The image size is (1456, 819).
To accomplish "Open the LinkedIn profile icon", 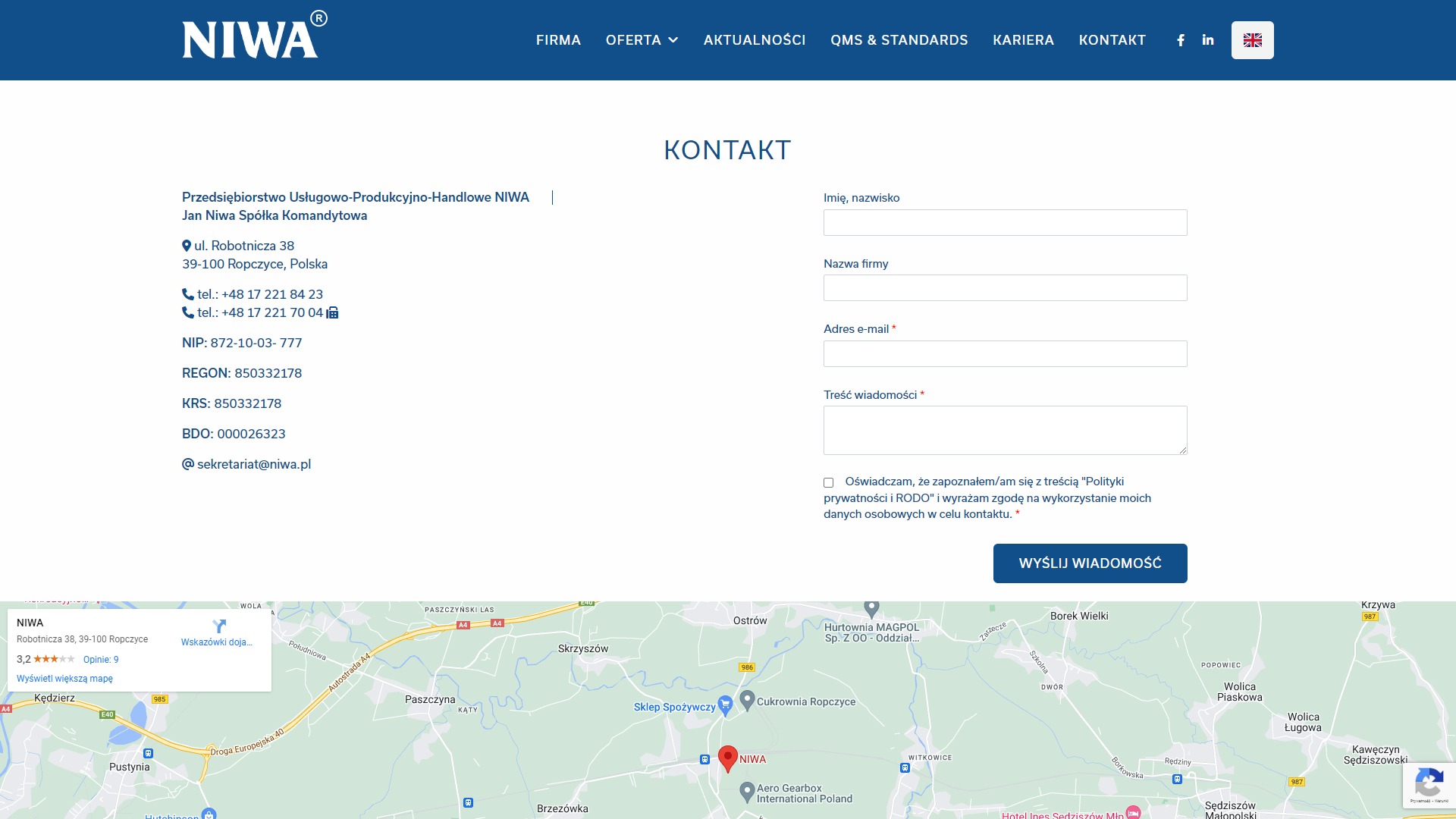I will click(1208, 40).
